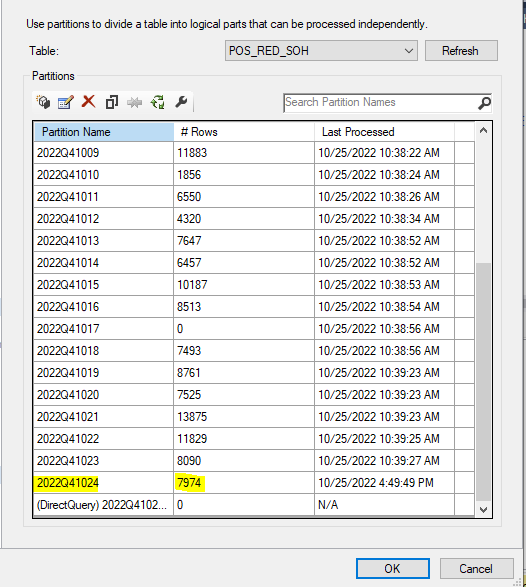
Task: Click the Edit partition icon
Action: tap(66, 102)
